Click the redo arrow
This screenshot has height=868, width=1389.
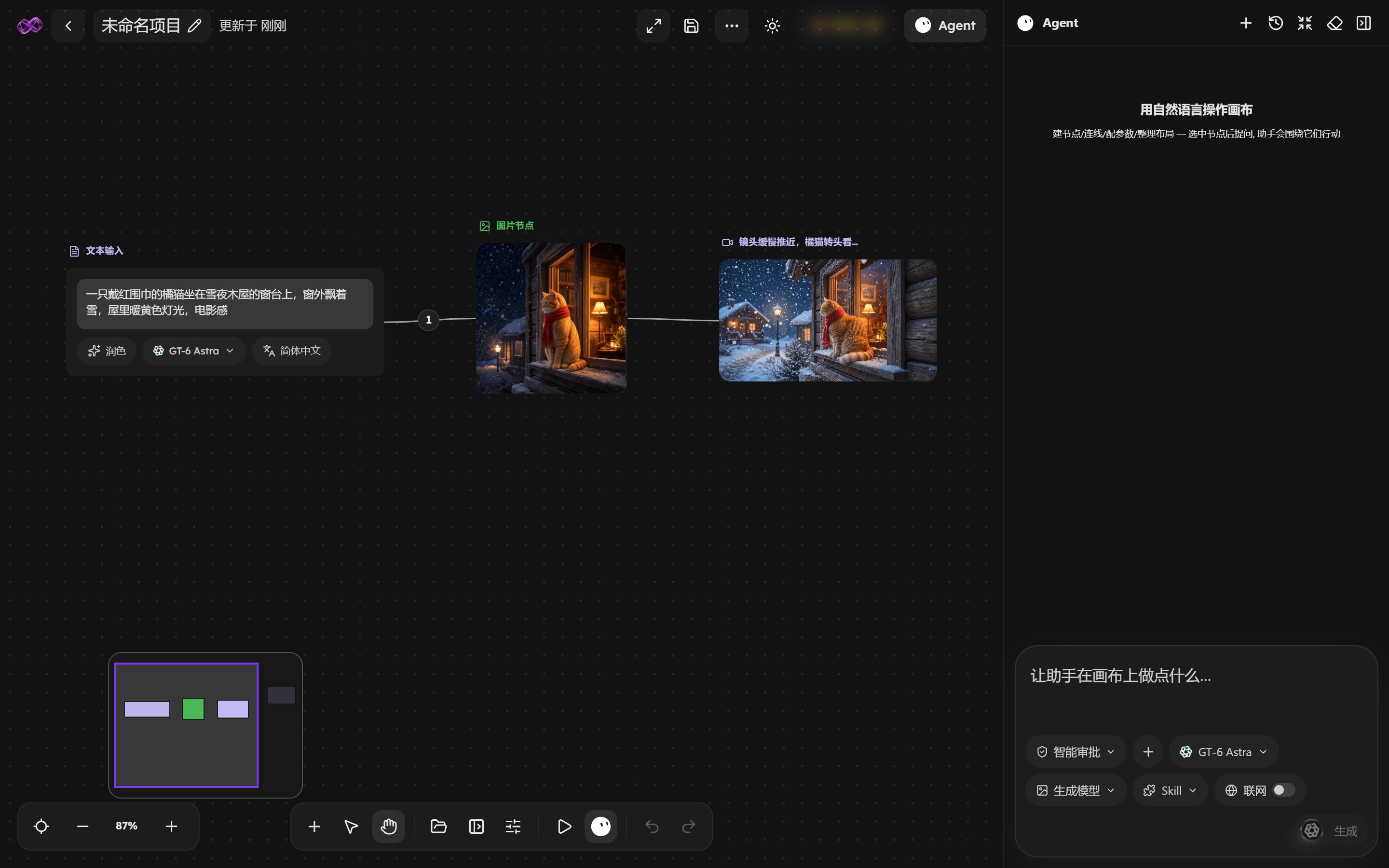689,826
